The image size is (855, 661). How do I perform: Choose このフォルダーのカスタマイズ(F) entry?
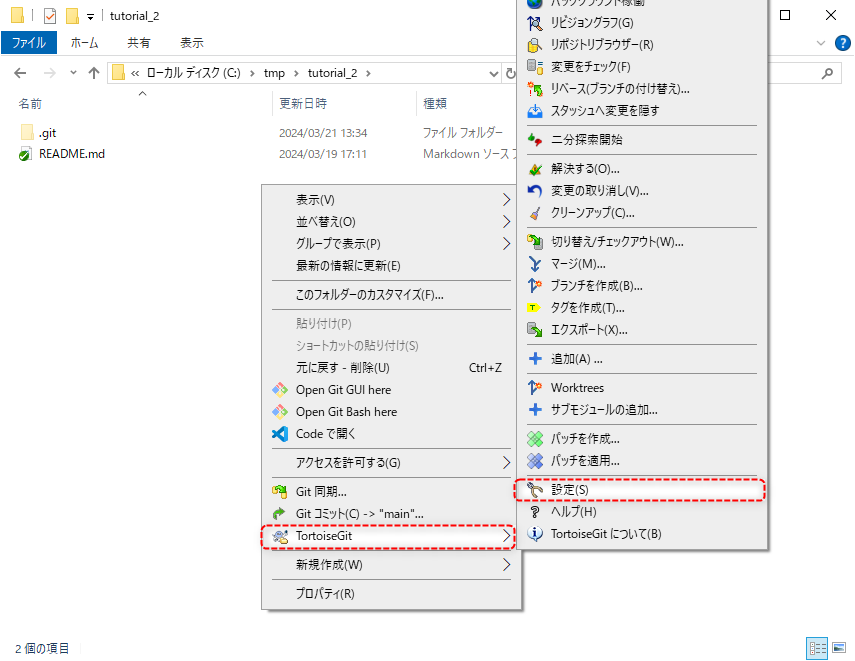391,295
